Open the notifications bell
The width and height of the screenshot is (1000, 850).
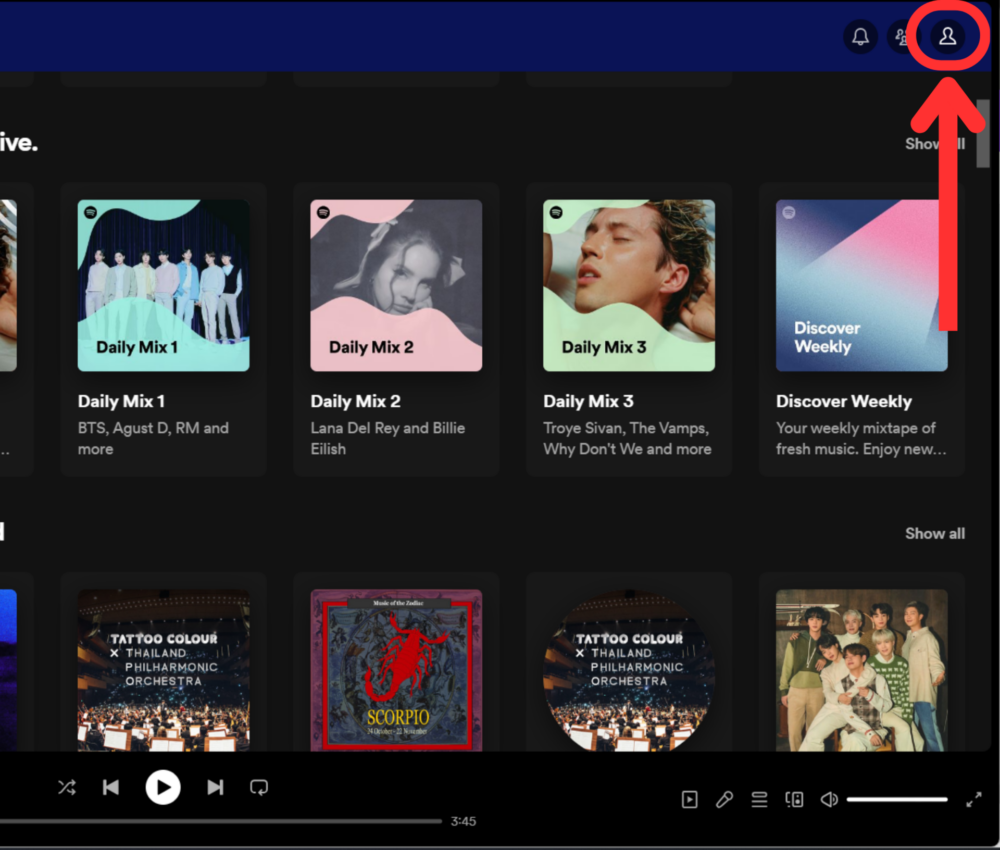point(861,37)
